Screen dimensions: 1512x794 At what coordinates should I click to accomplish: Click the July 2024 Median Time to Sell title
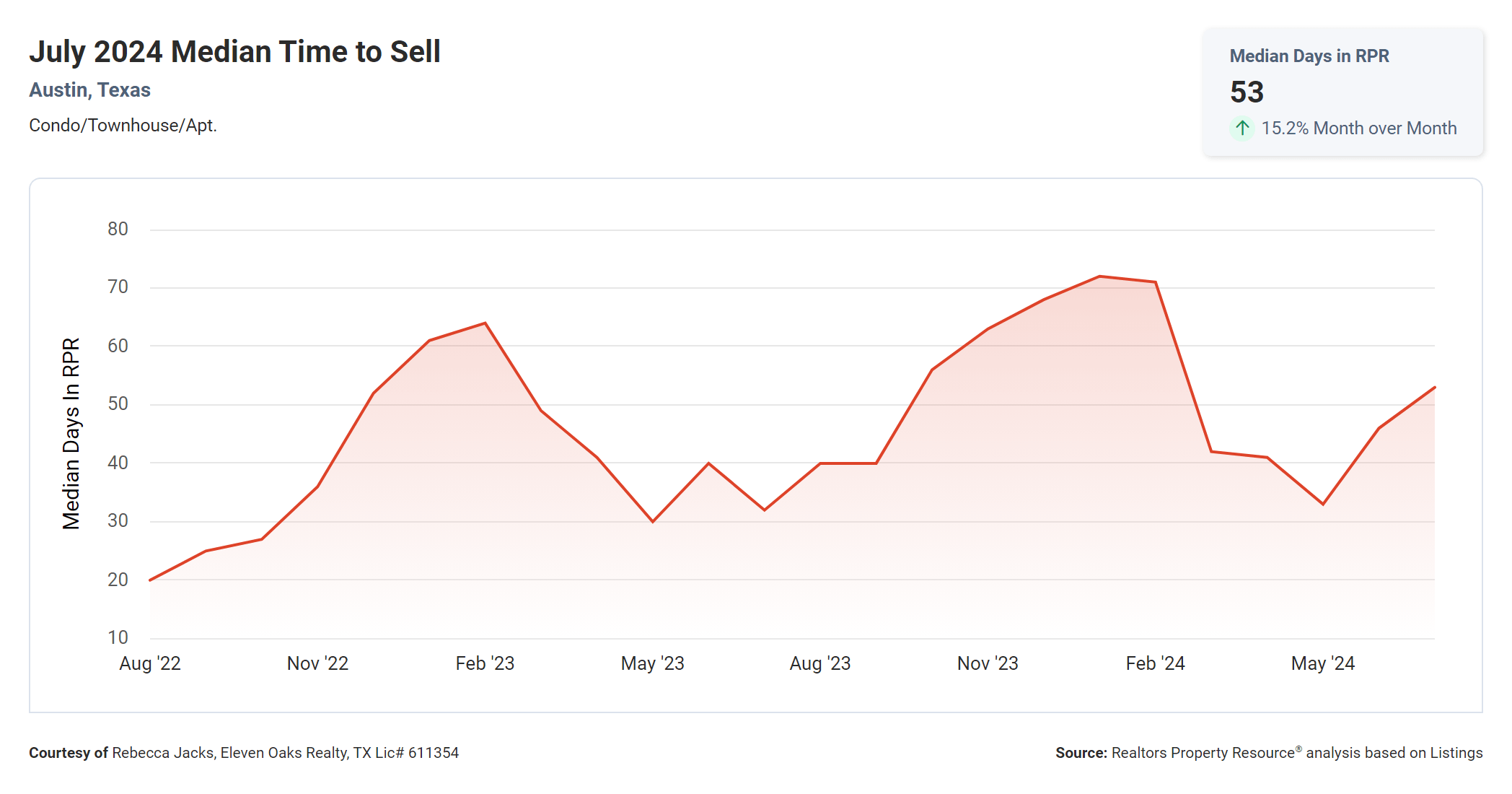point(234,52)
